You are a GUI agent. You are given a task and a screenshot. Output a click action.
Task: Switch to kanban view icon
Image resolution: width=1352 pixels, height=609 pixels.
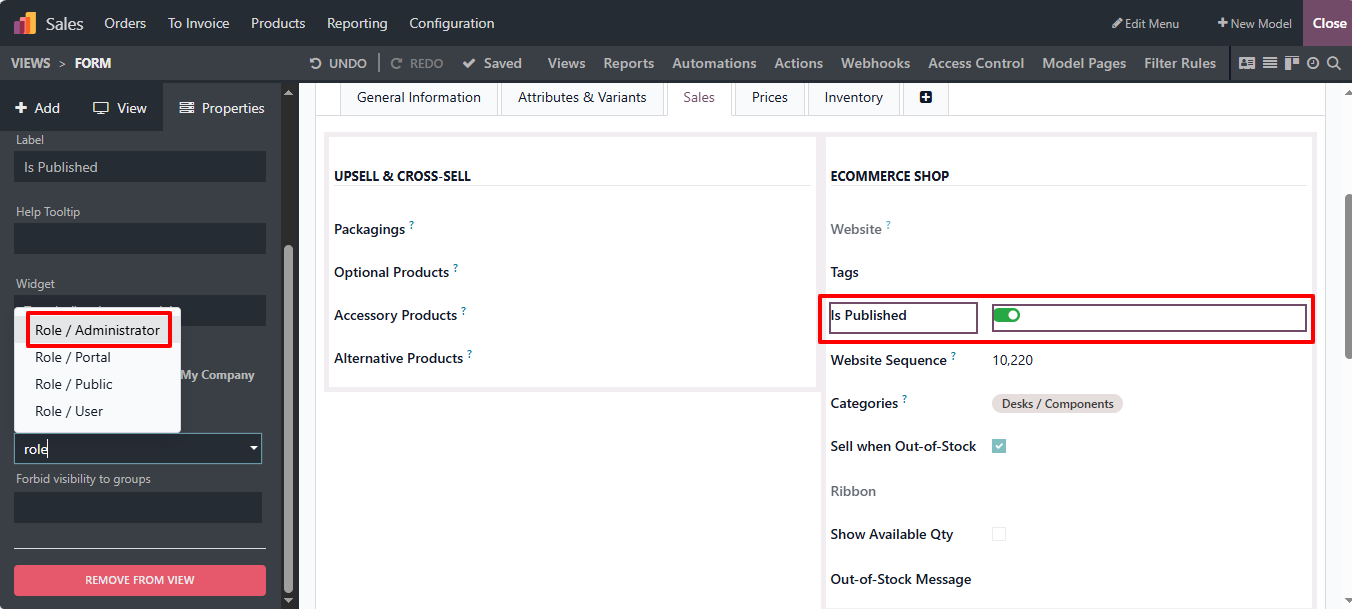[1292, 63]
